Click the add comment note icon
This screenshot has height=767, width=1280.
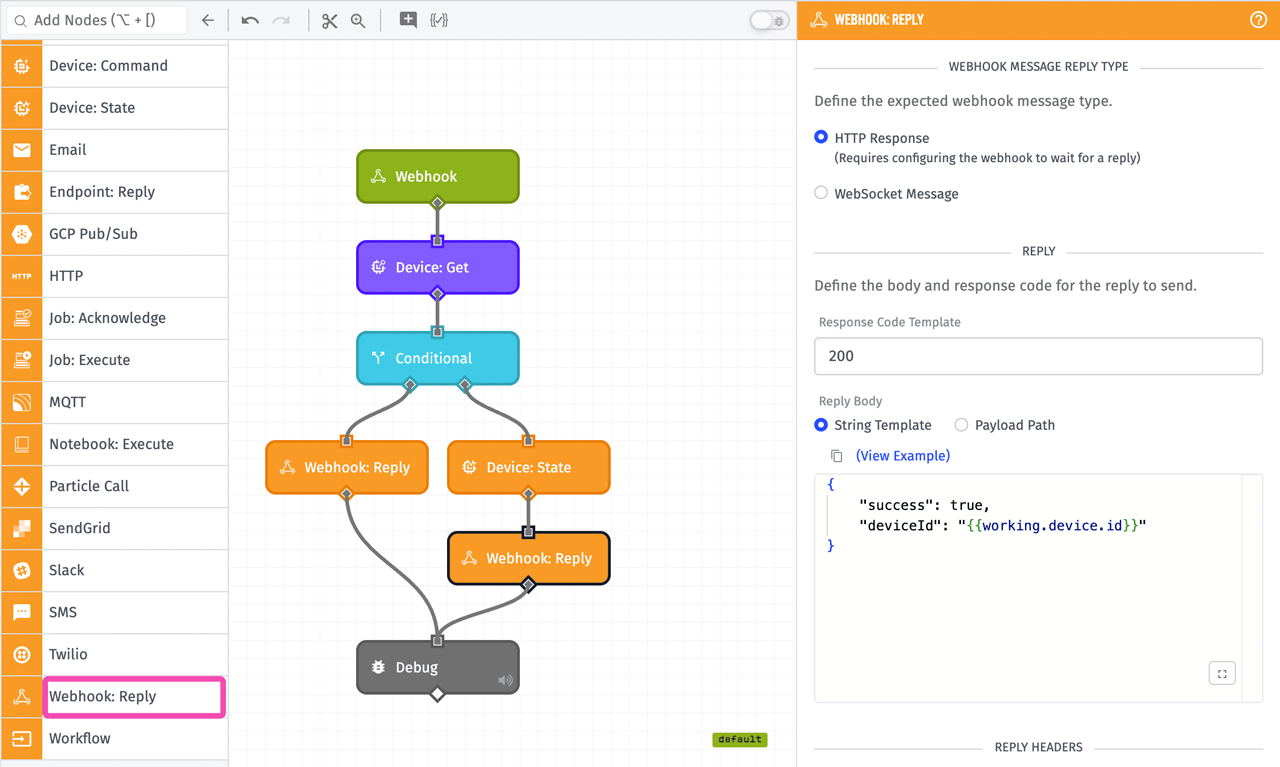(x=408, y=20)
